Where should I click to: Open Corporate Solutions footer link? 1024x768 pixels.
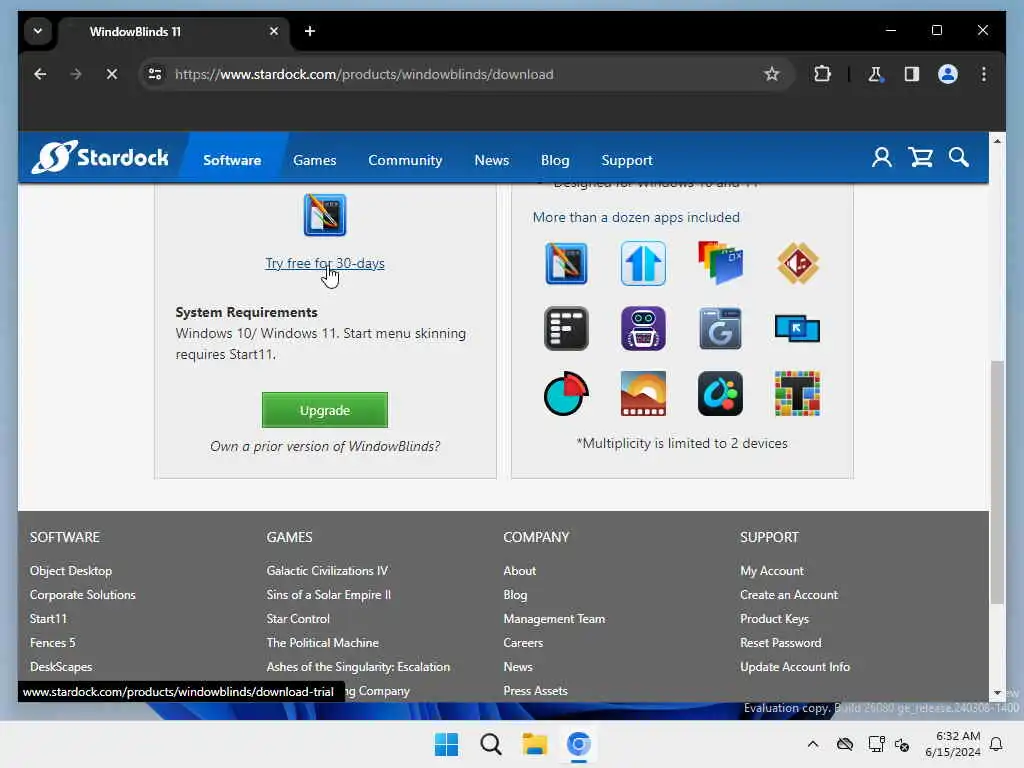coord(82,594)
